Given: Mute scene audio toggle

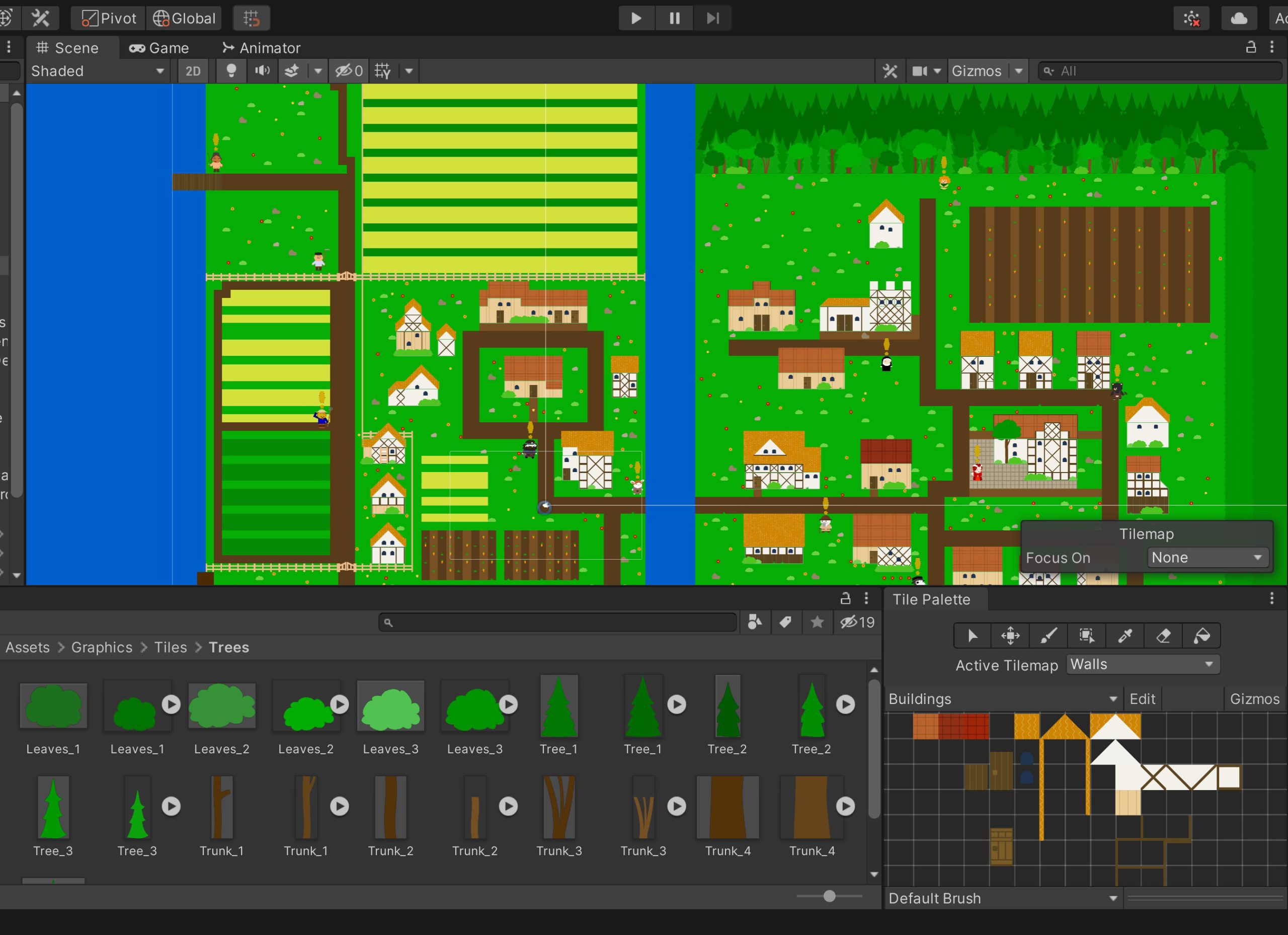Looking at the screenshot, I should point(262,71).
